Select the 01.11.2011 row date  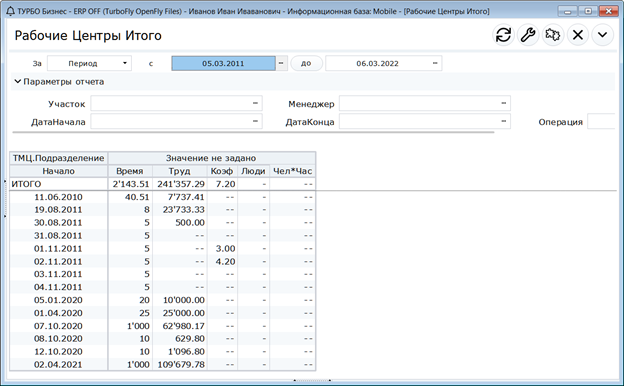[58, 248]
